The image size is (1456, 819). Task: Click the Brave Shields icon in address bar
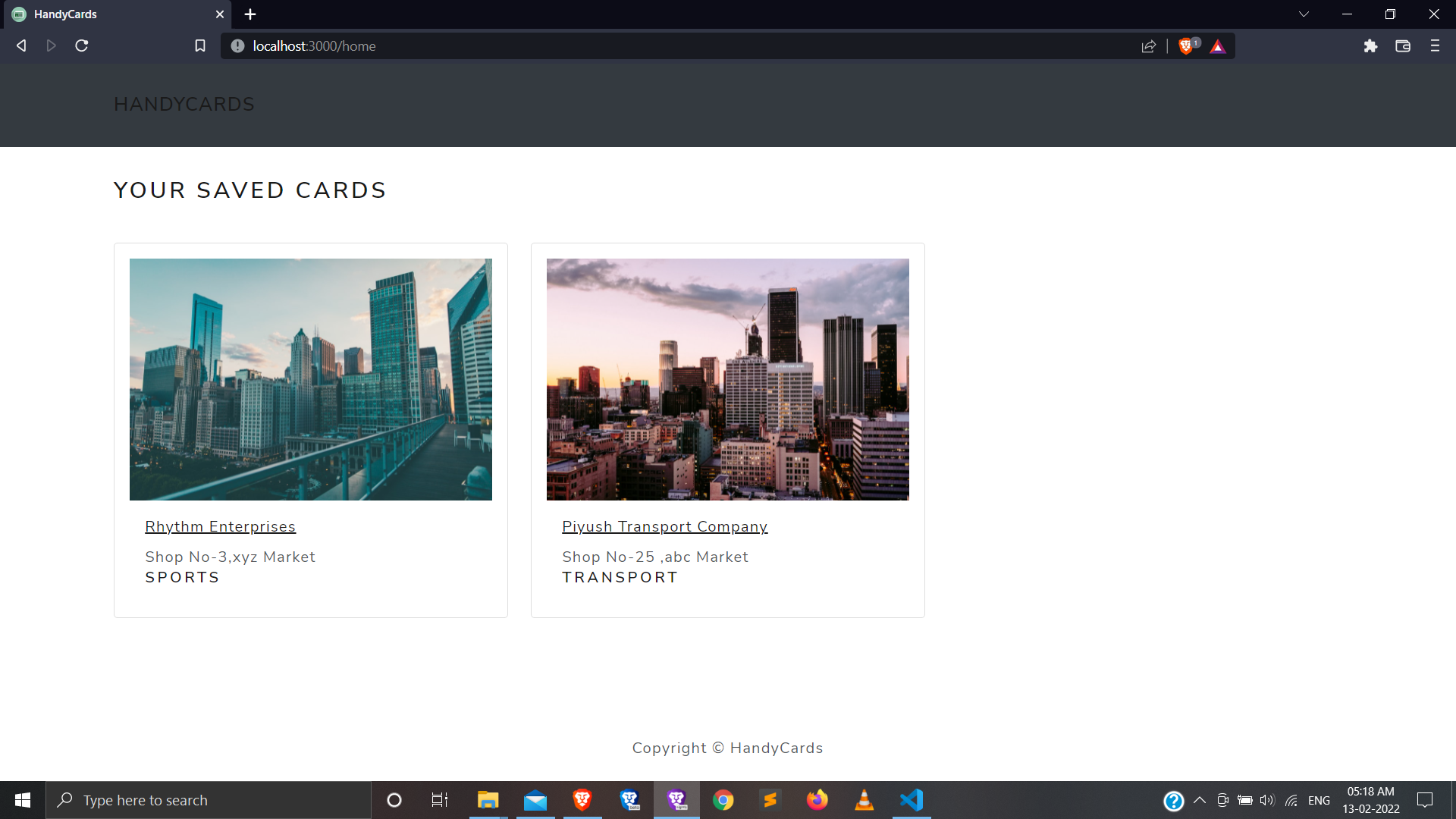coord(1186,46)
